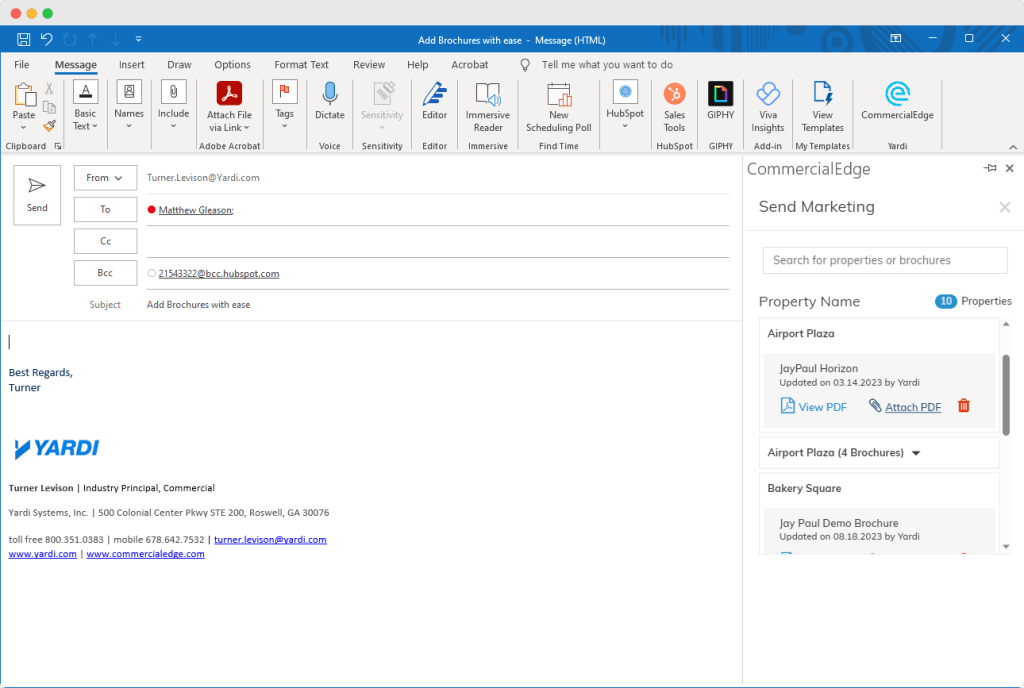
Task: Select Matthew Gleason recipient
Action: click(195, 210)
